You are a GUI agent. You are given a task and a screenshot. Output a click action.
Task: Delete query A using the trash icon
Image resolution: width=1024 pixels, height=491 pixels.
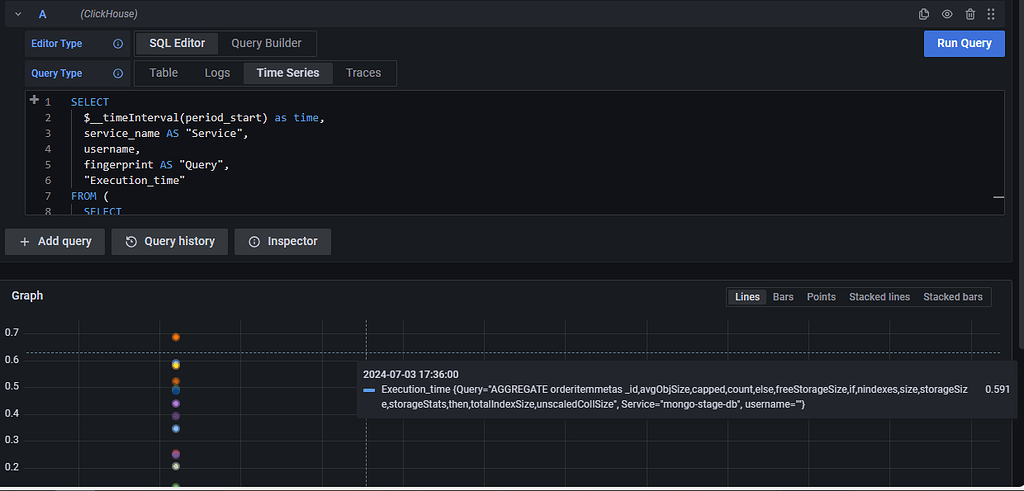[970, 14]
